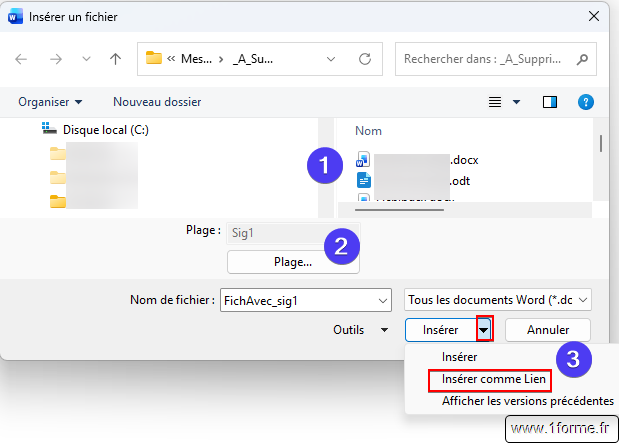Click the Plage text field

[x=293, y=233]
